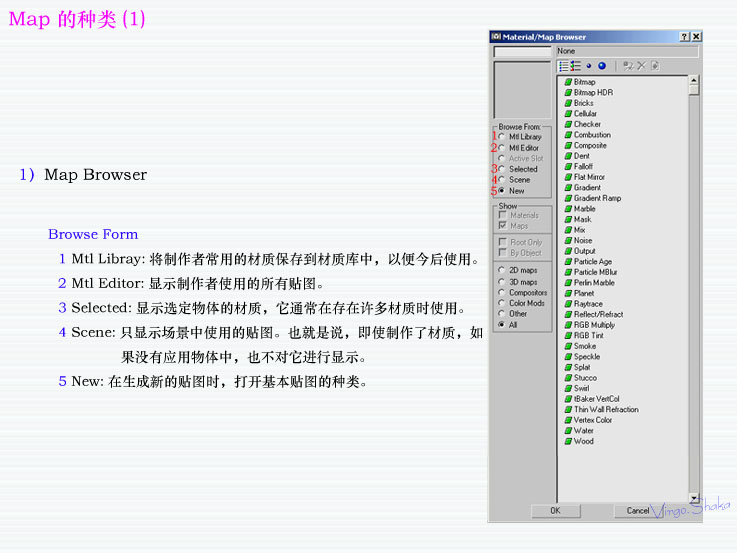737x553 pixels.
Task: Select the Planet map entry
Action: pos(580,294)
